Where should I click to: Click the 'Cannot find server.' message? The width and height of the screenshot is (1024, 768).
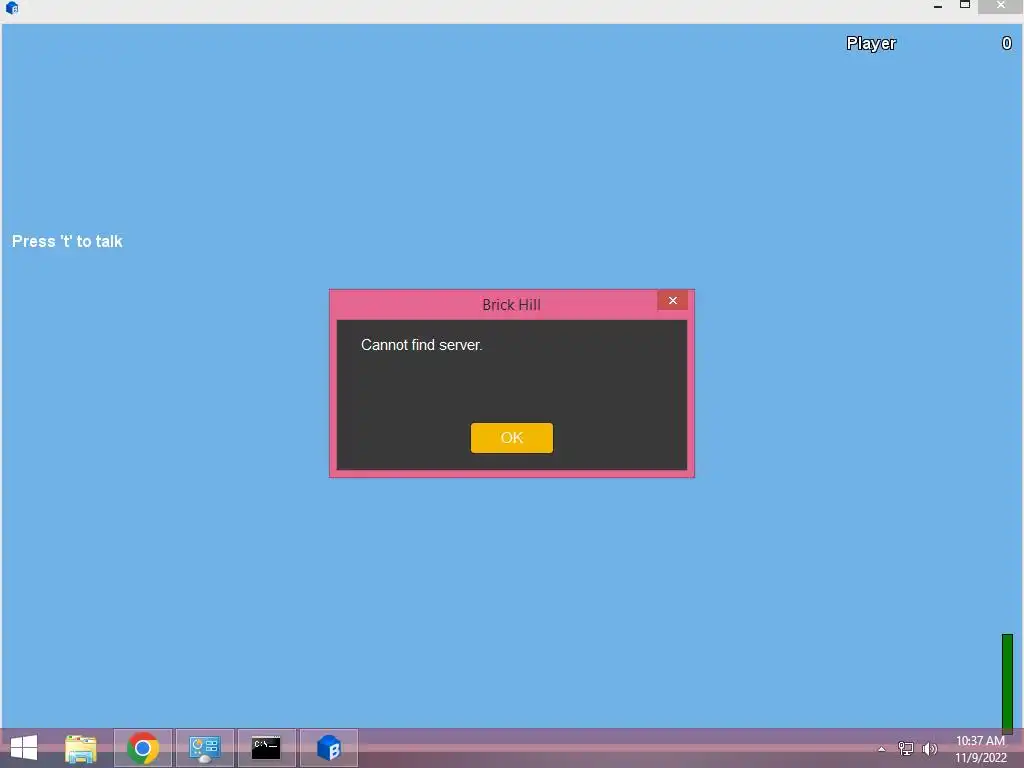pos(422,345)
